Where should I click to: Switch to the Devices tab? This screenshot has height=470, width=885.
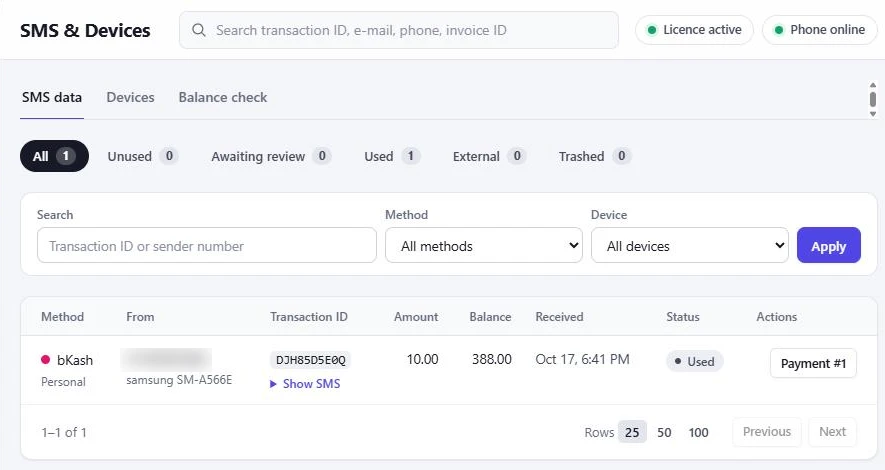pyautogui.click(x=130, y=98)
